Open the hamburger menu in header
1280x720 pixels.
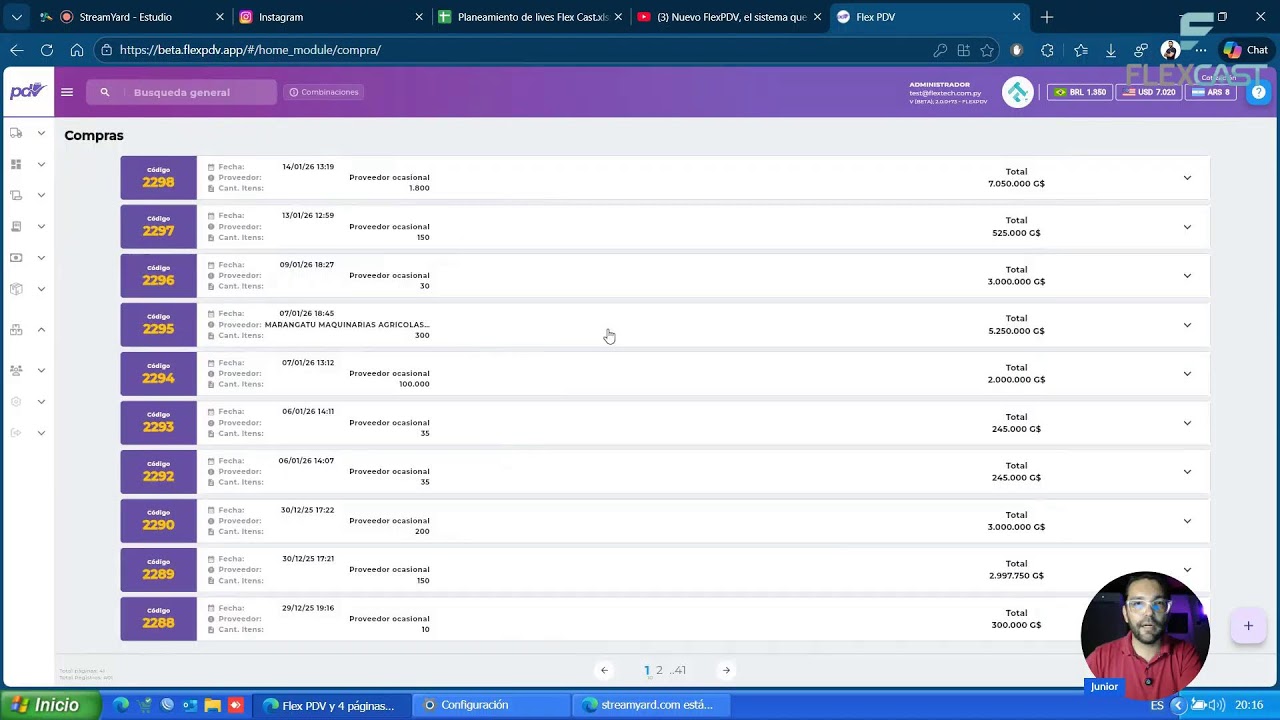click(x=67, y=92)
